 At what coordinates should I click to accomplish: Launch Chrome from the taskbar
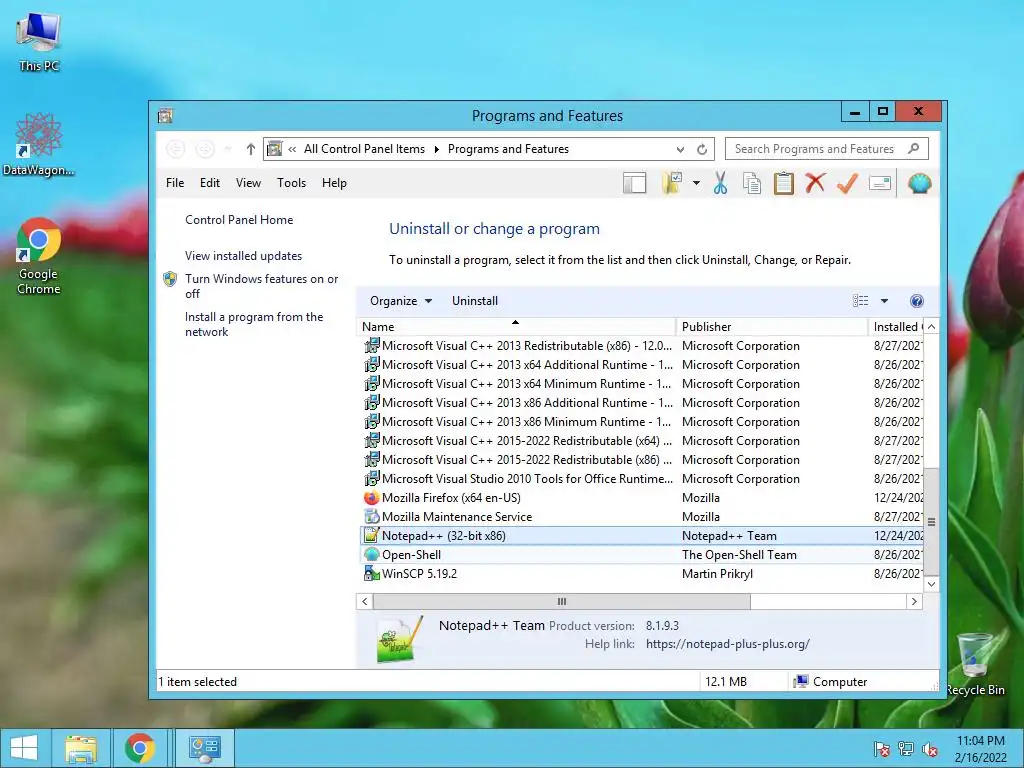[x=140, y=748]
